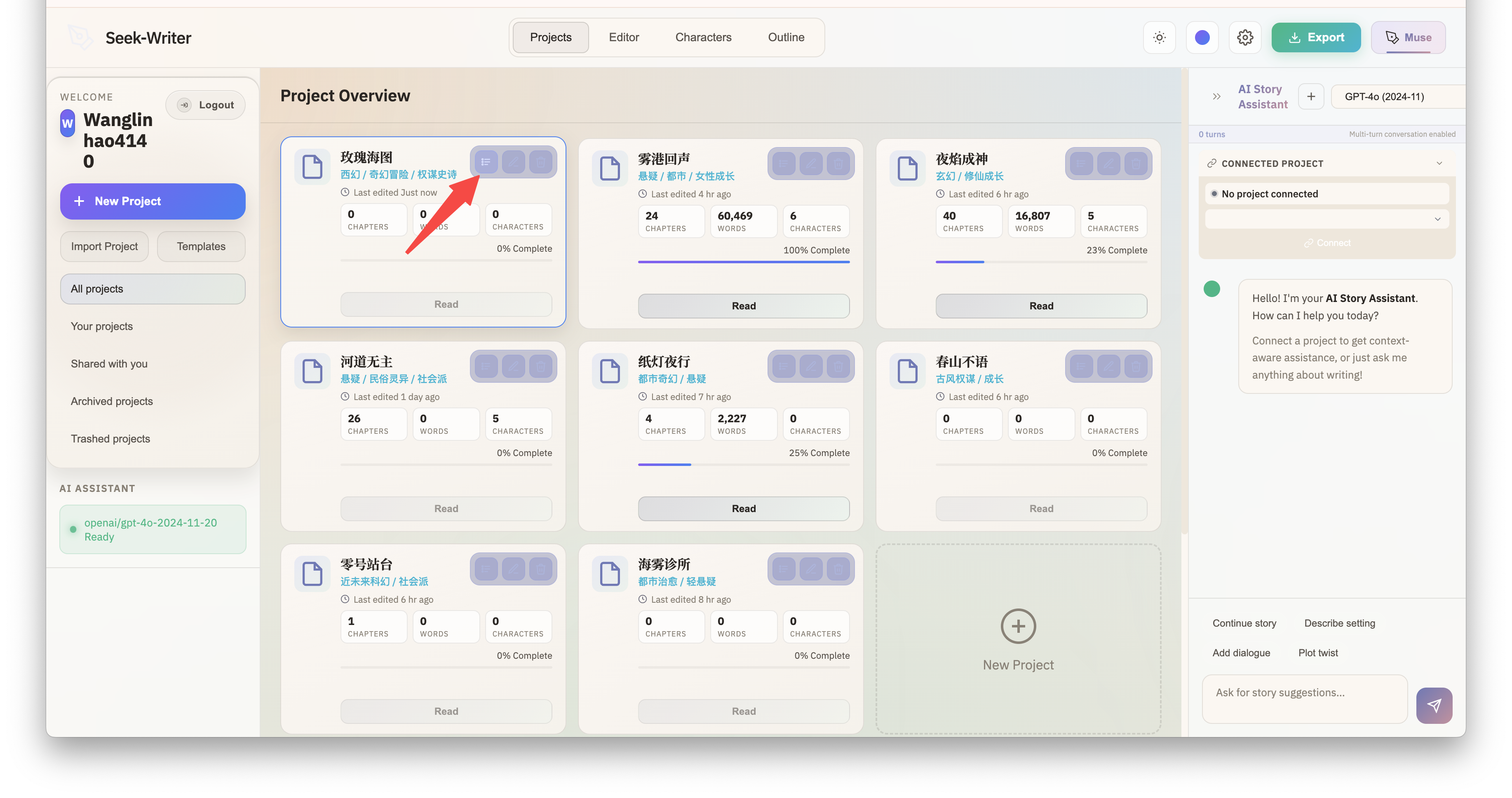Click the Logout button

coord(205,105)
